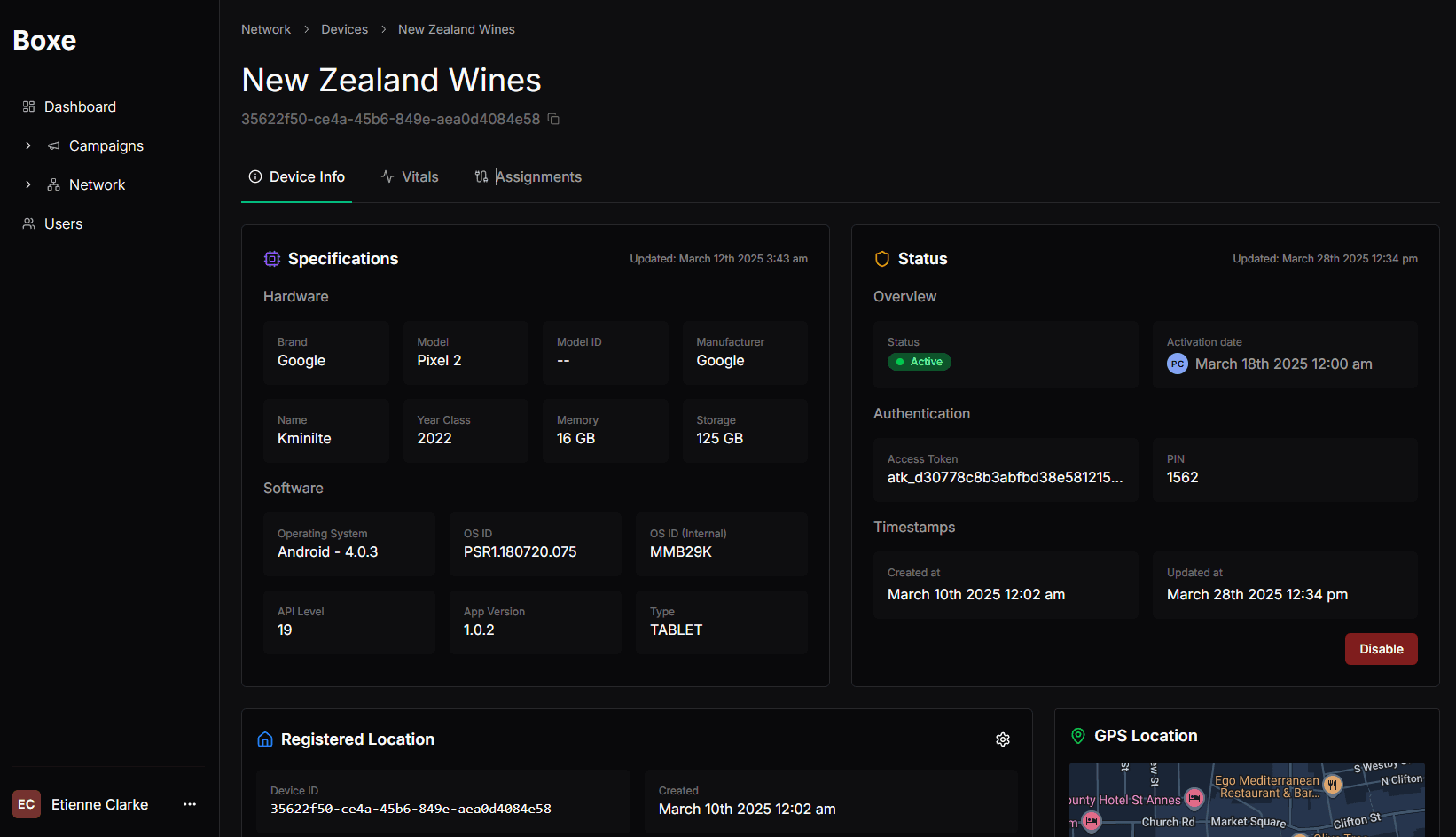Select the Device Info tab
Viewport: 1456px width, 837px height.
[x=297, y=177]
